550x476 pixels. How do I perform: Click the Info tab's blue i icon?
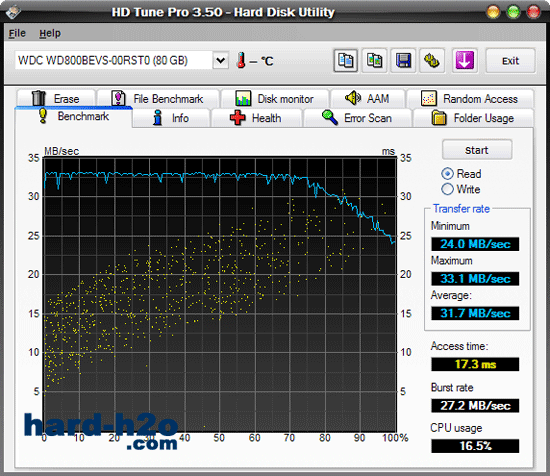point(158,118)
